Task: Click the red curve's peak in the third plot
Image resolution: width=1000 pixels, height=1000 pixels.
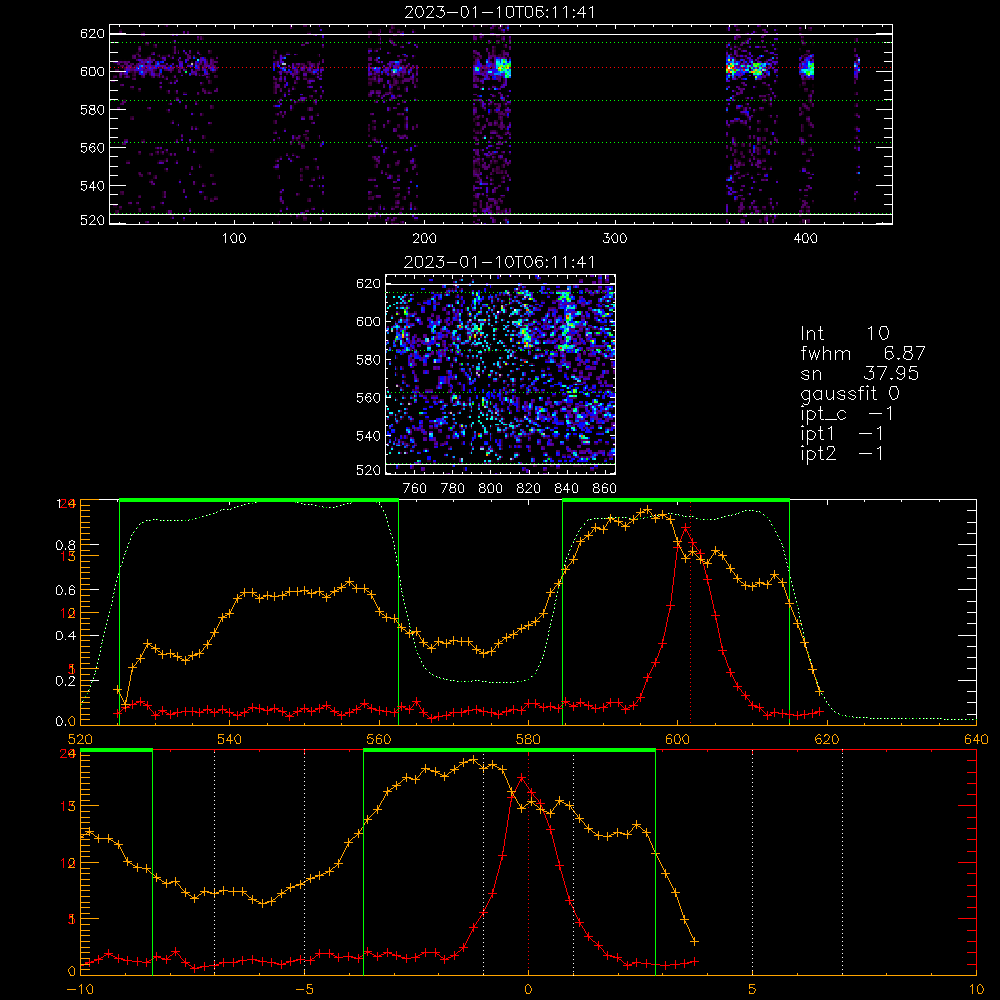Action: coord(686,528)
